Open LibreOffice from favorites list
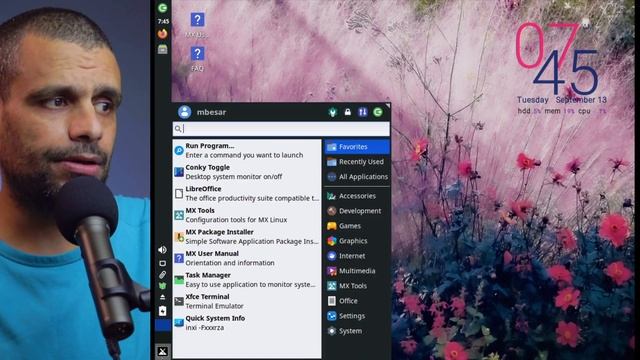 click(247, 193)
